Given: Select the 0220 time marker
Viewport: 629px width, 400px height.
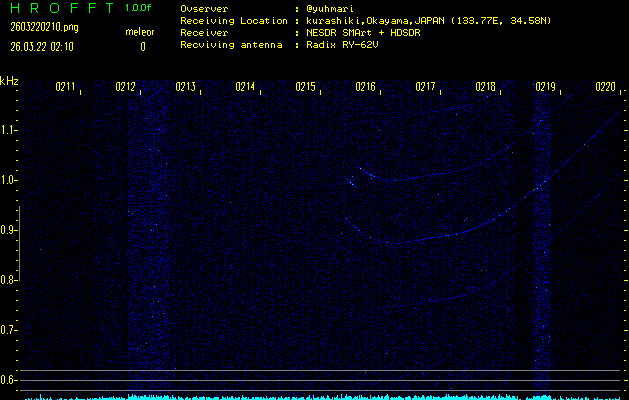Looking at the screenshot, I should click(605, 88).
